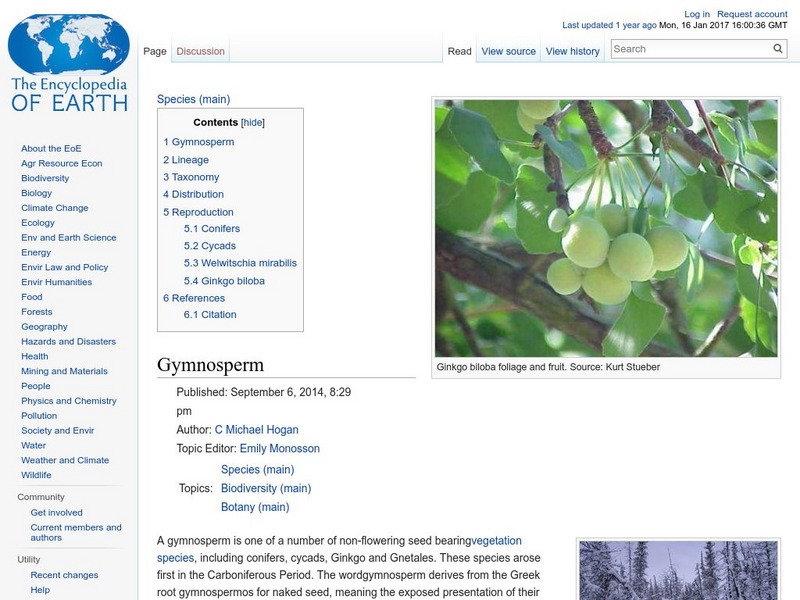Open Energy sidebar link
This screenshot has width=800, height=600.
point(36,252)
